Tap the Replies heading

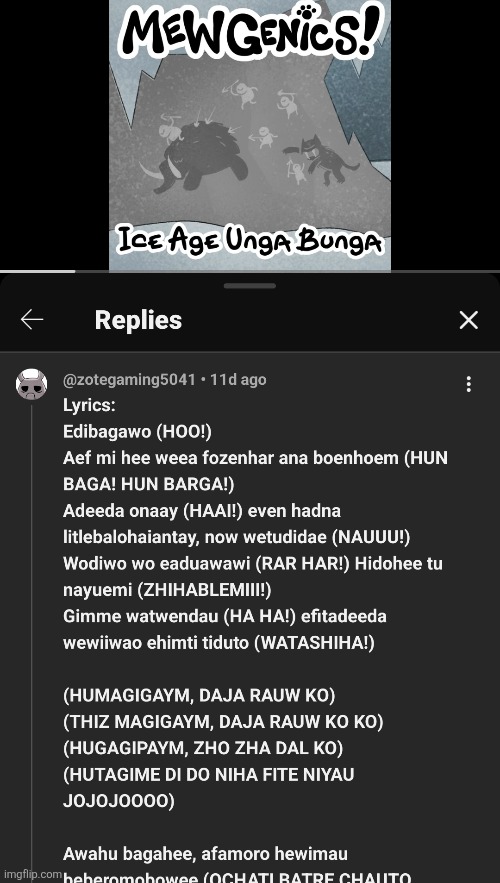[x=138, y=320]
